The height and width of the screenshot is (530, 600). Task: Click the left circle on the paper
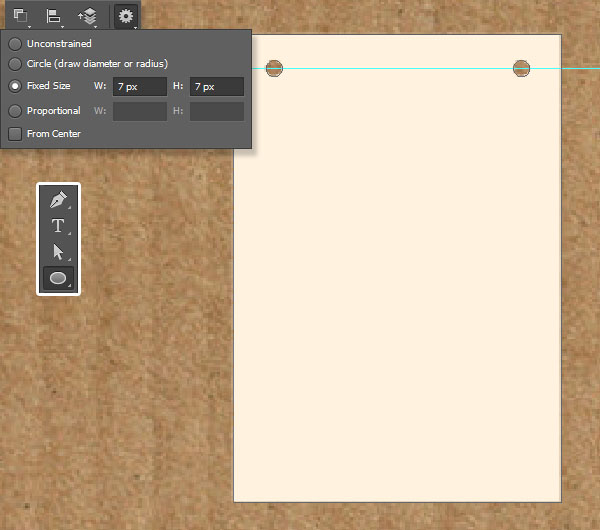(x=274, y=68)
